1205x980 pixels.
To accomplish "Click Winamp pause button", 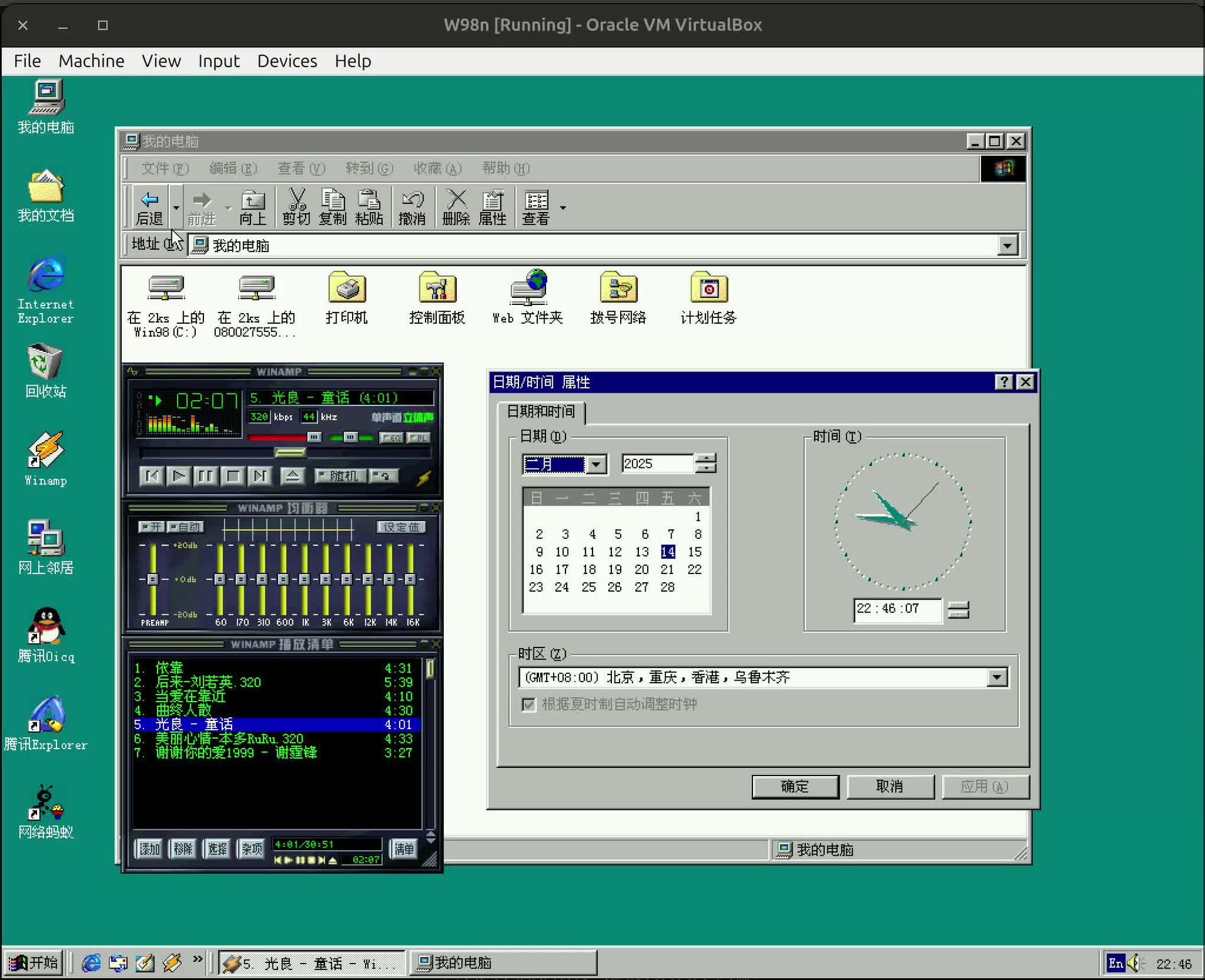I will 205,476.
